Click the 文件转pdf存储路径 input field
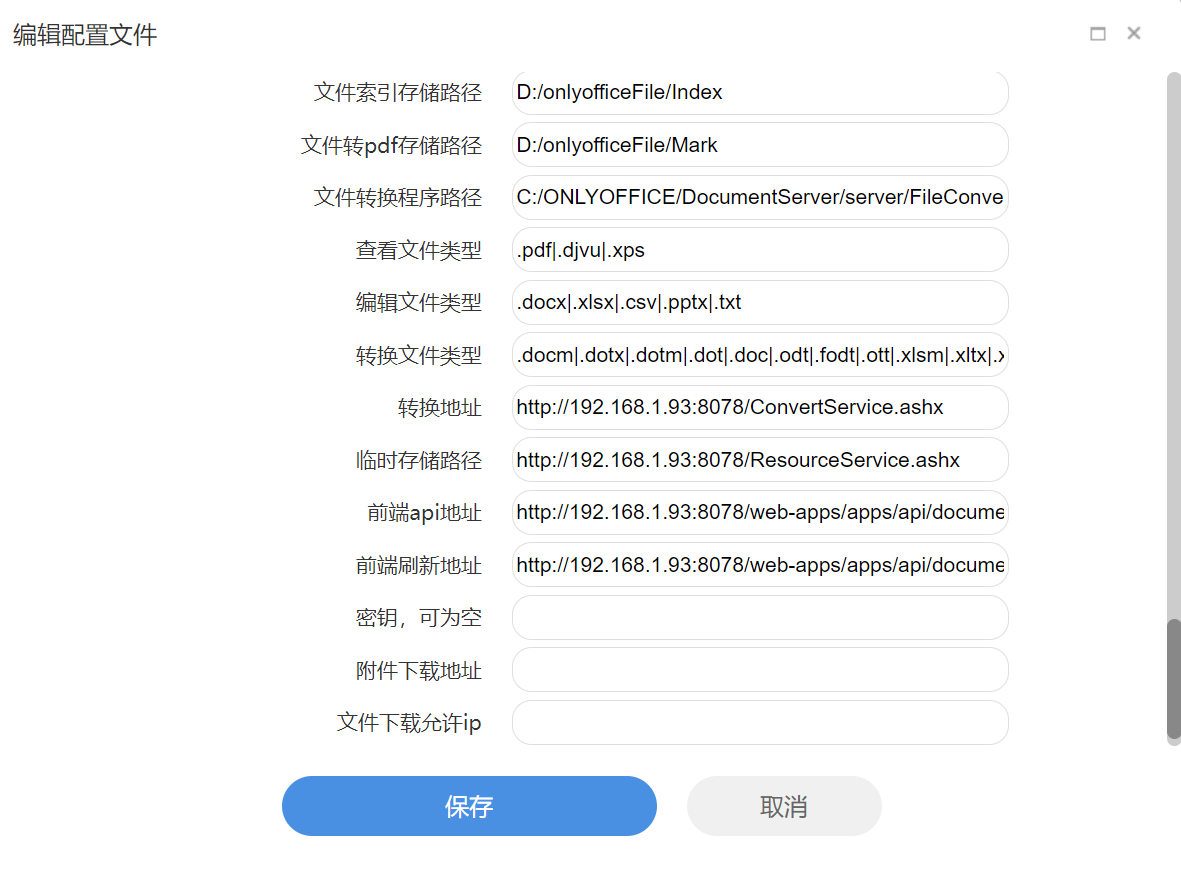The image size is (1181, 888). (x=760, y=145)
